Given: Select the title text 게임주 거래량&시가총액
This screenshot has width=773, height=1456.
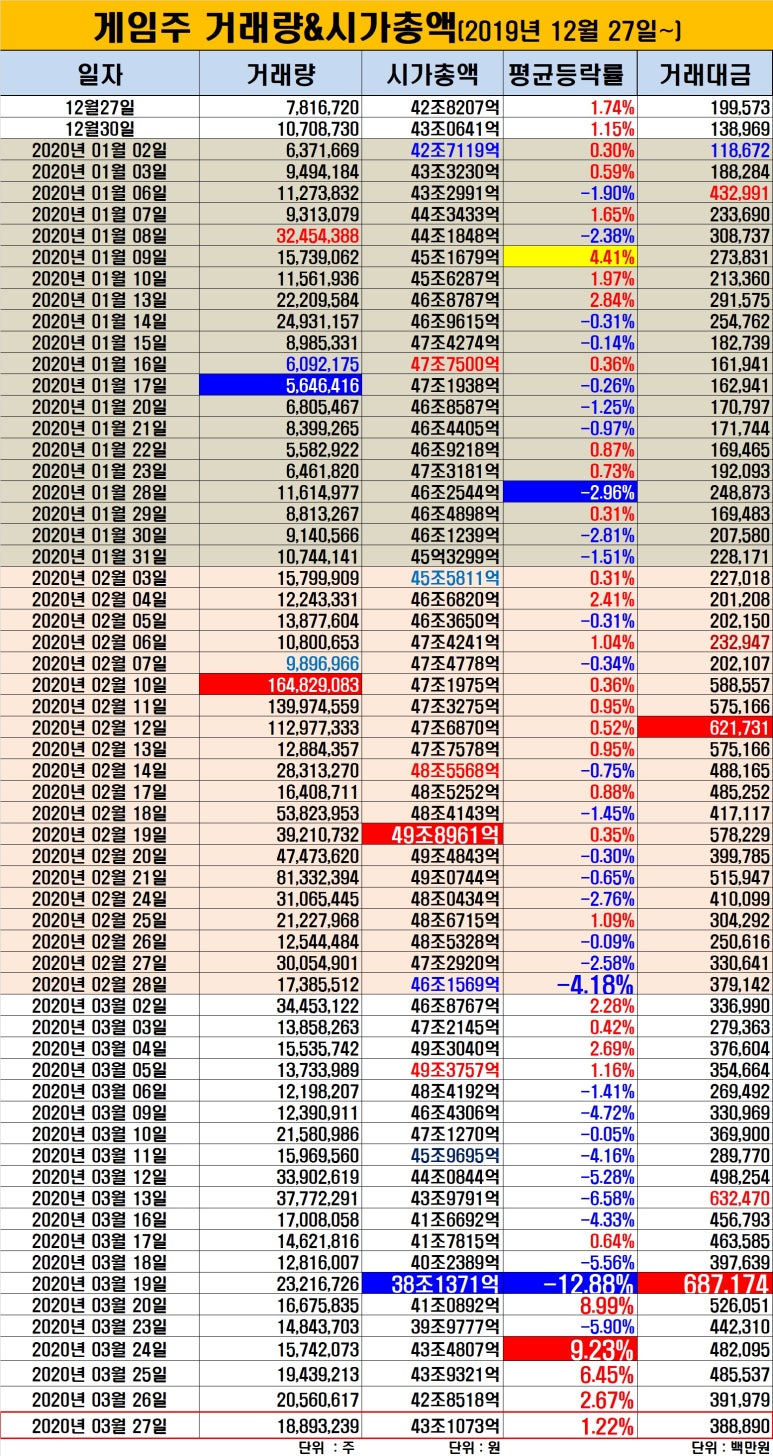Looking at the screenshot, I should pos(273,26).
